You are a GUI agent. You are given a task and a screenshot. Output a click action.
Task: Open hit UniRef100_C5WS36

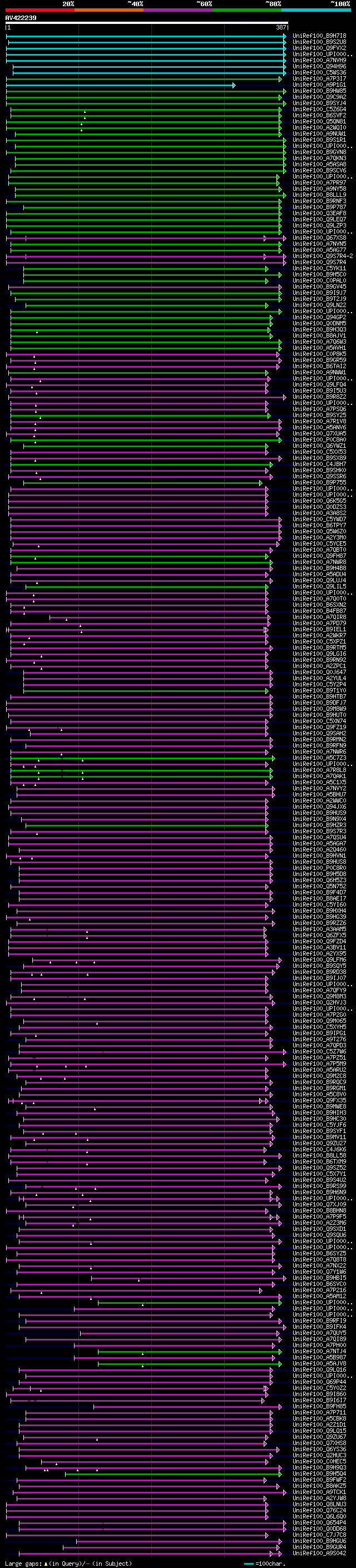[x=319, y=72]
